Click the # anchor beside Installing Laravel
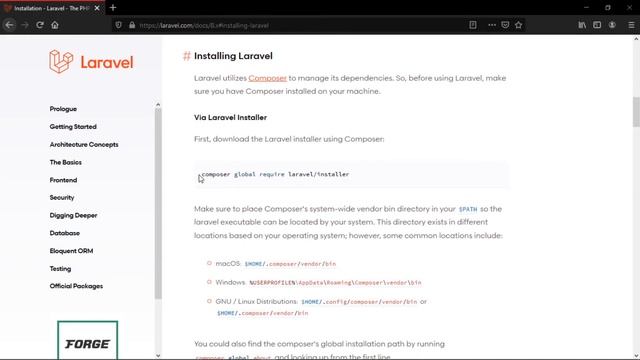Screen dimensions: 640x360 pyautogui.click(x=187, y=56)
